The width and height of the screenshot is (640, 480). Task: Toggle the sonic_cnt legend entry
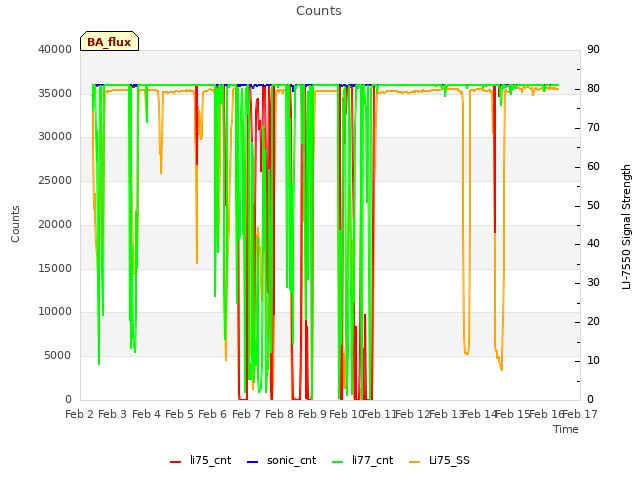282,460
